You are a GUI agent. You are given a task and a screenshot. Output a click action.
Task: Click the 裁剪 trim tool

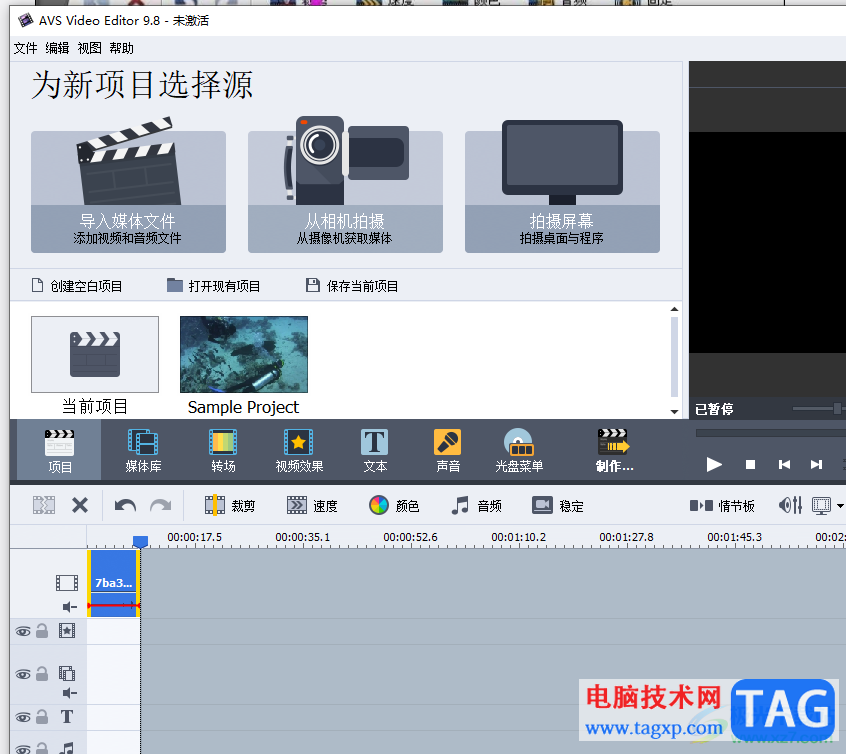tap(230, 505)
